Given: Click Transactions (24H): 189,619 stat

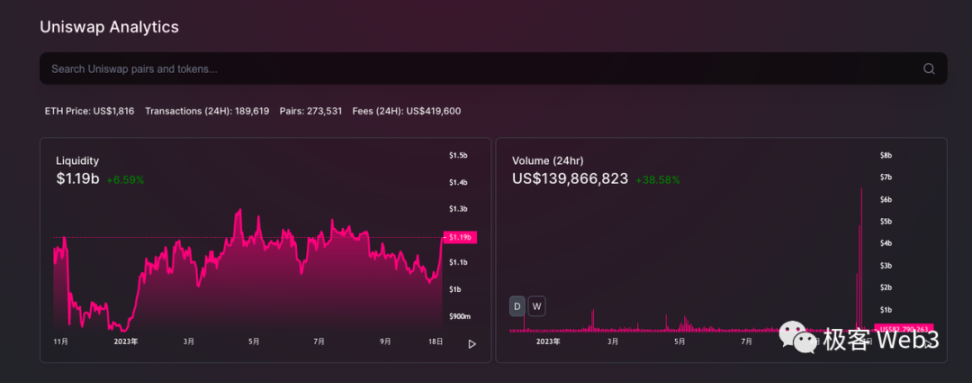Looking at the screenshot, I should point(207,112).
